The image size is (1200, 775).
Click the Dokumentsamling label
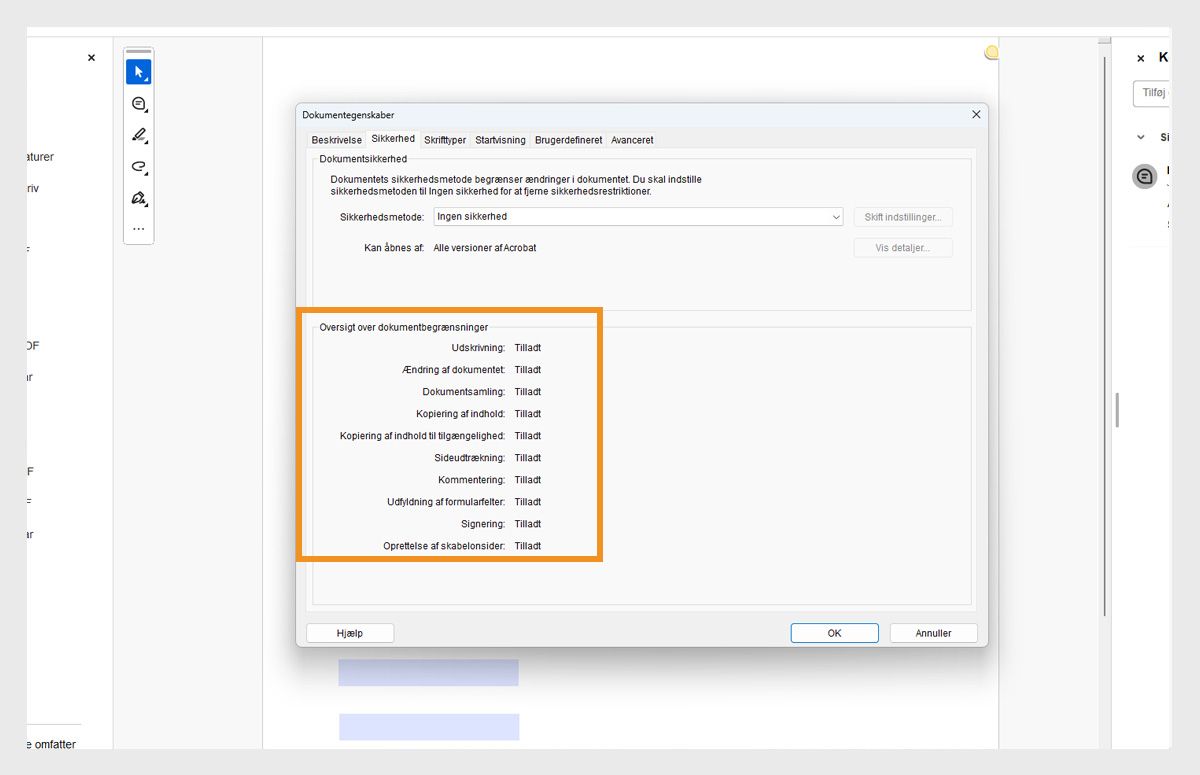tap(464, 392)
